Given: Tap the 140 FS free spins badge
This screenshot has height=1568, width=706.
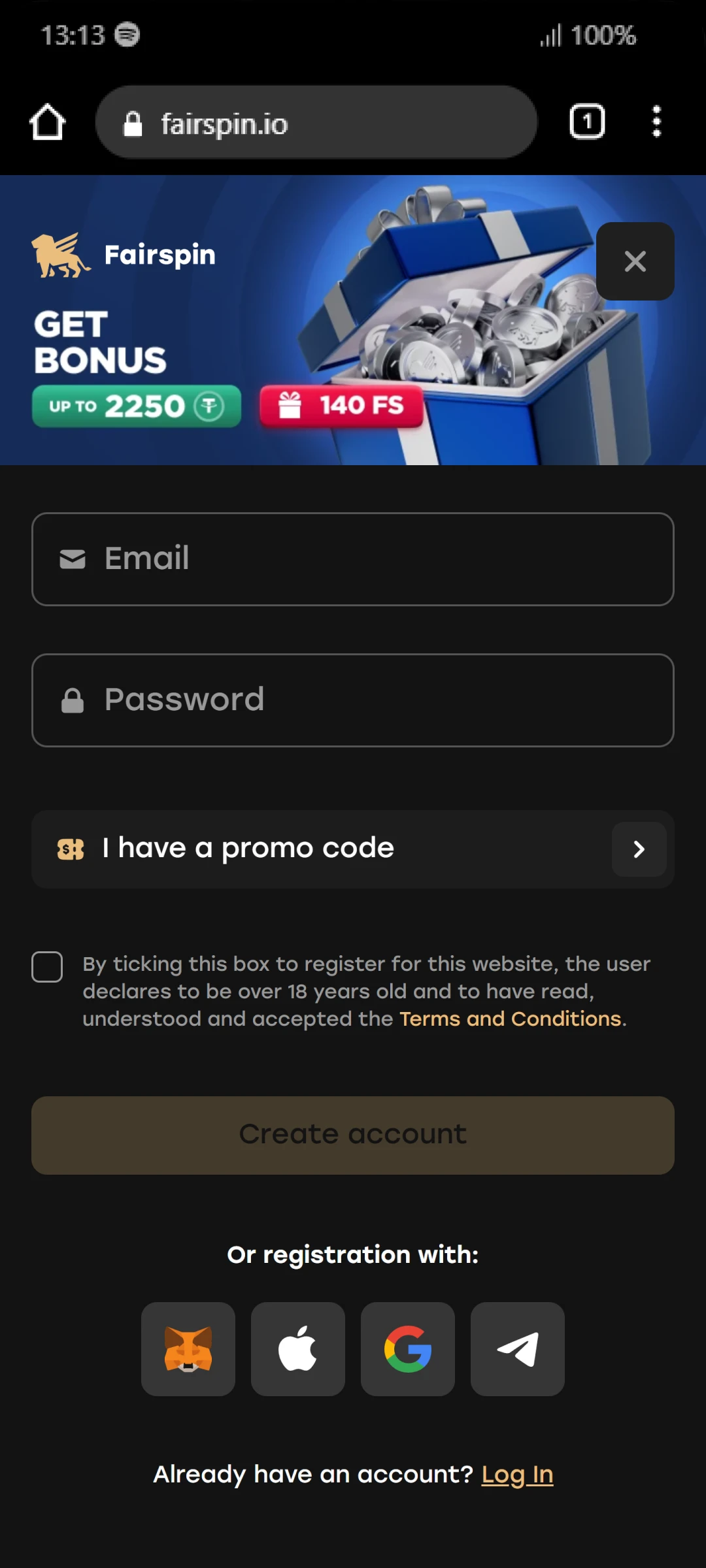Looking at the screenshot, I should 341,406.
